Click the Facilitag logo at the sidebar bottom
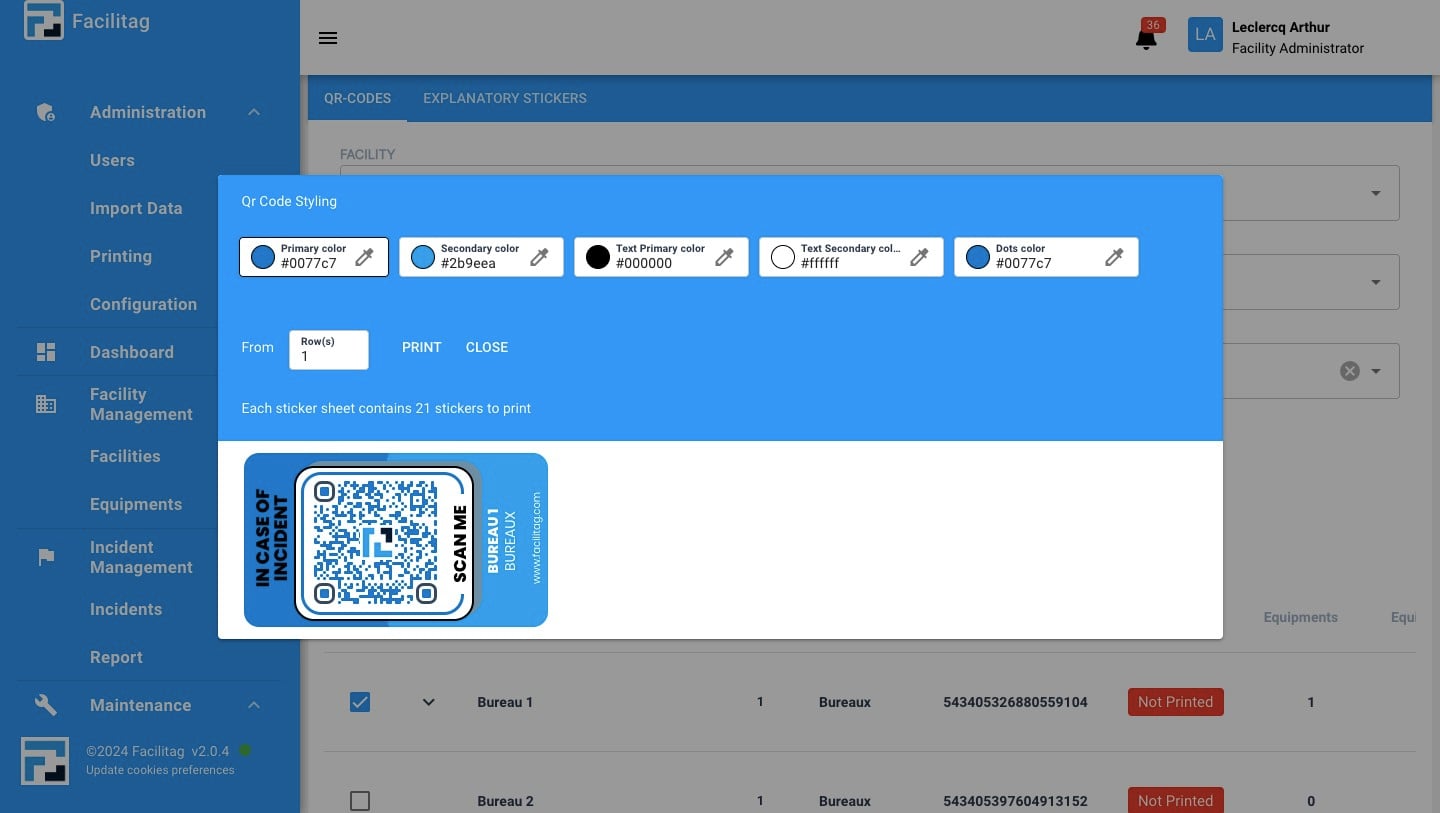Image resolution: width=1440 pixels, height=813 pixels. click(x=45, y=761)
